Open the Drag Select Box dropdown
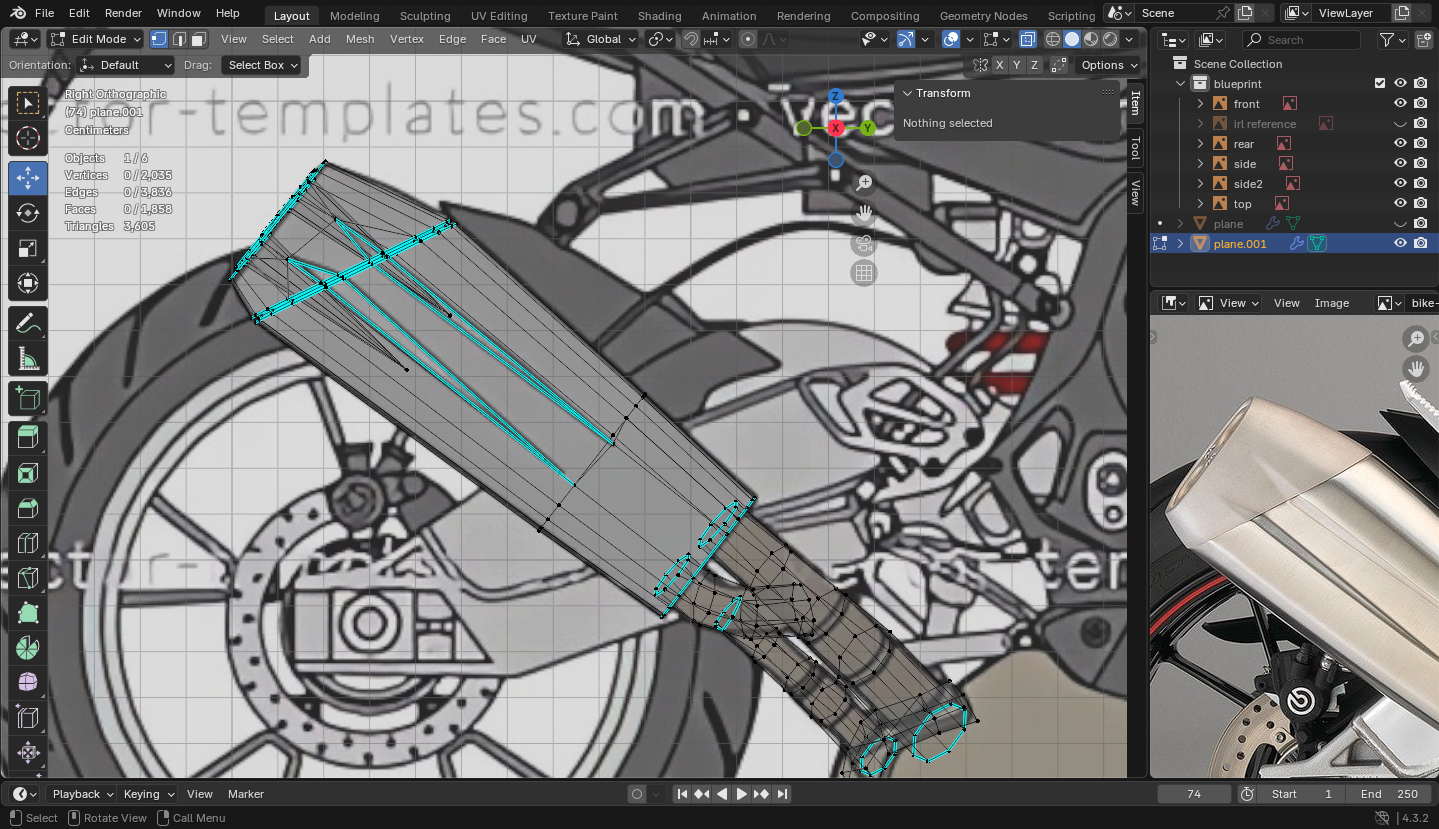The width and height of the screenshot is (1439, 829). tap(262, 65)
